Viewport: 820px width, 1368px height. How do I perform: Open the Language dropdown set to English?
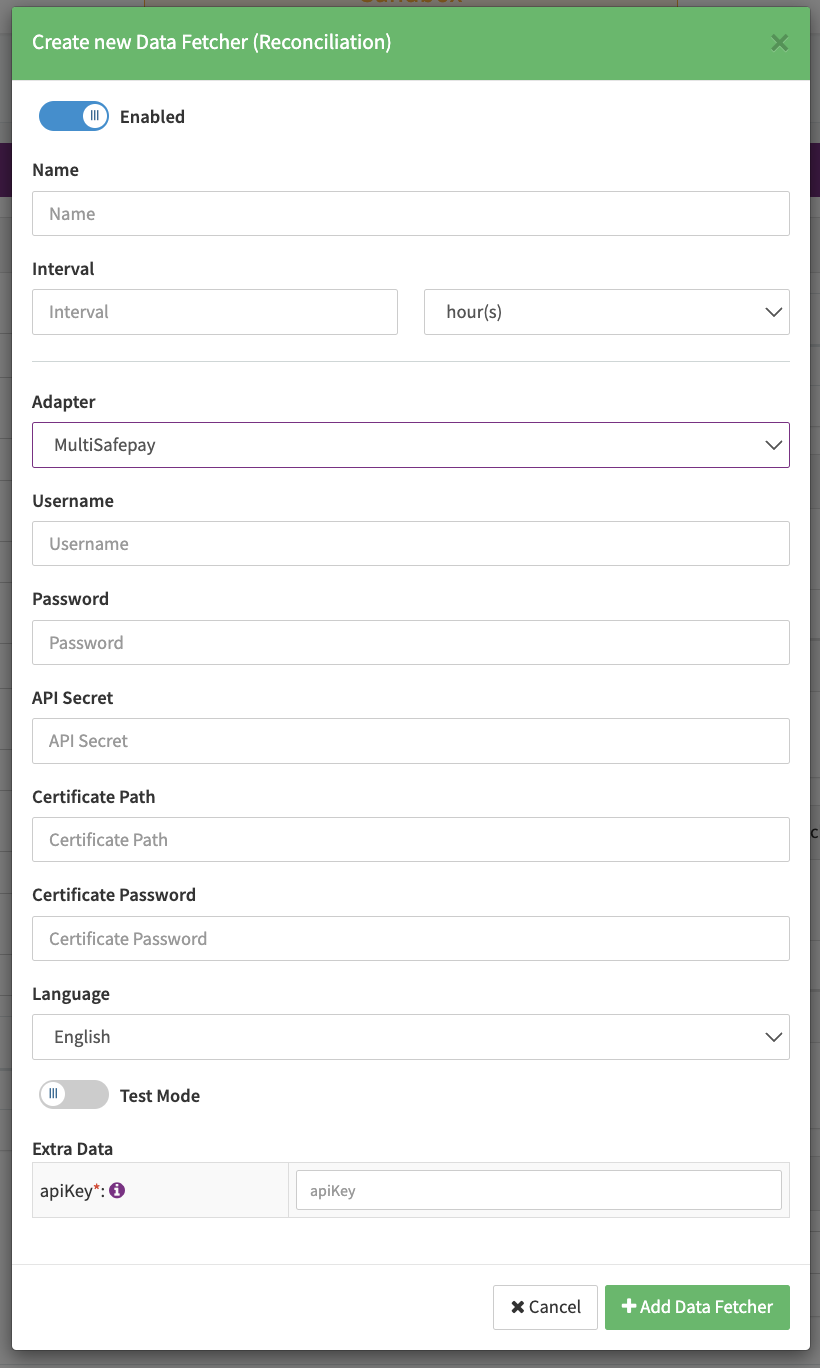[410, 1037]
